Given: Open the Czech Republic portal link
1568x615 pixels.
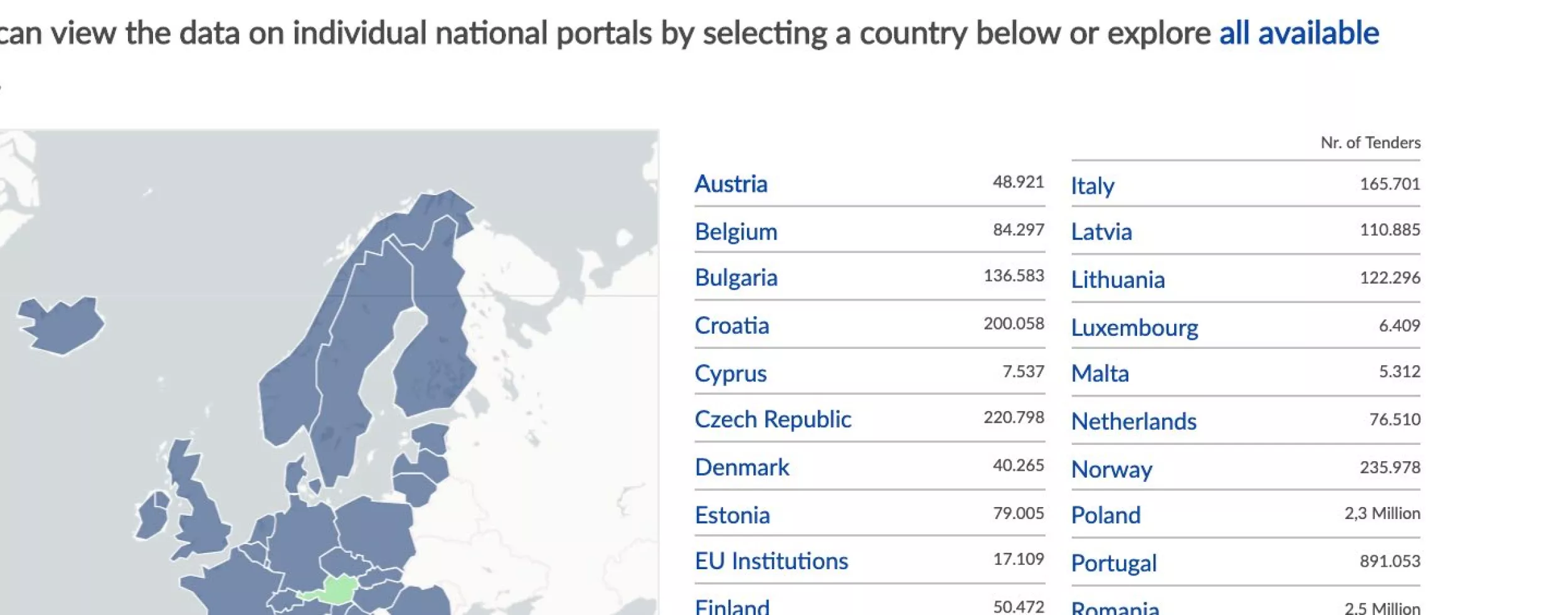Looking at the screenshot, I should pyautogui.click(x=773, y=419).
